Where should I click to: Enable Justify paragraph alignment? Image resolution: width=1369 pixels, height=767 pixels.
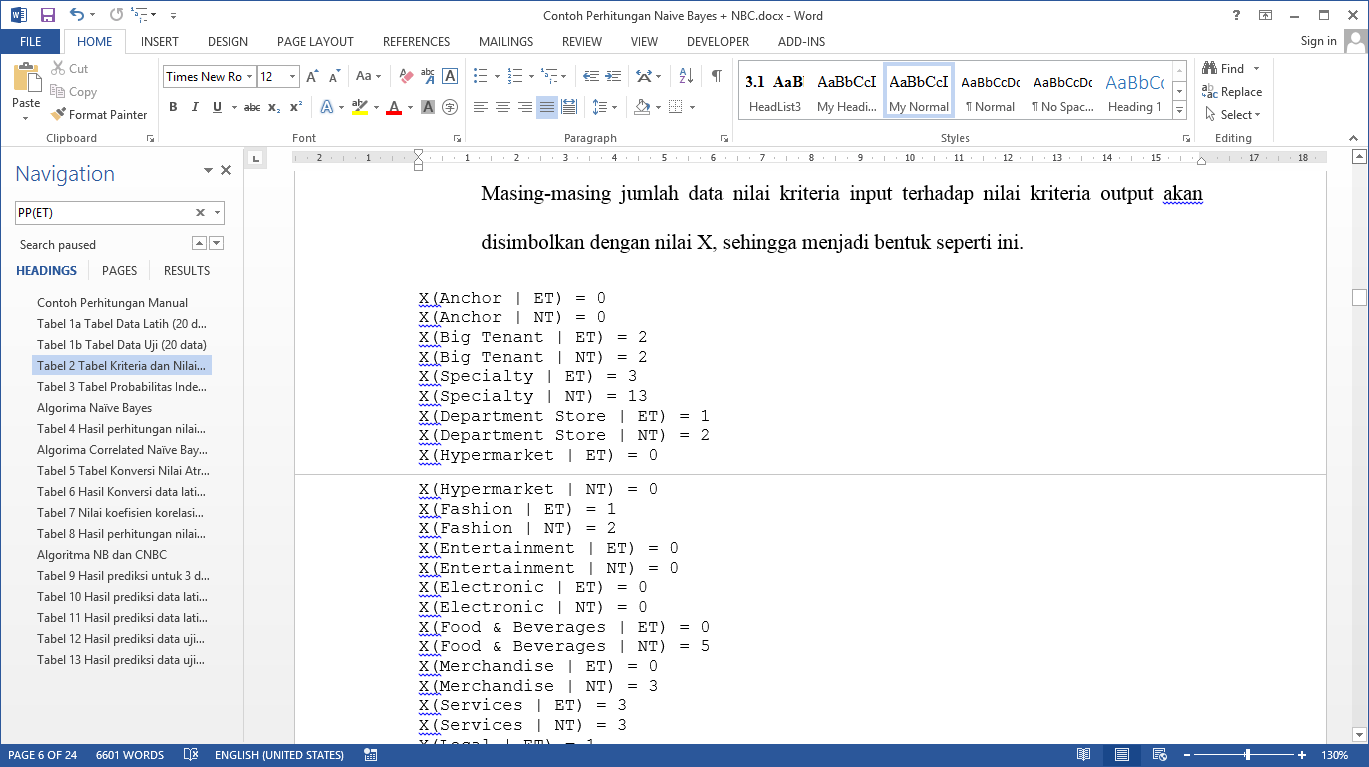(546, 107)
